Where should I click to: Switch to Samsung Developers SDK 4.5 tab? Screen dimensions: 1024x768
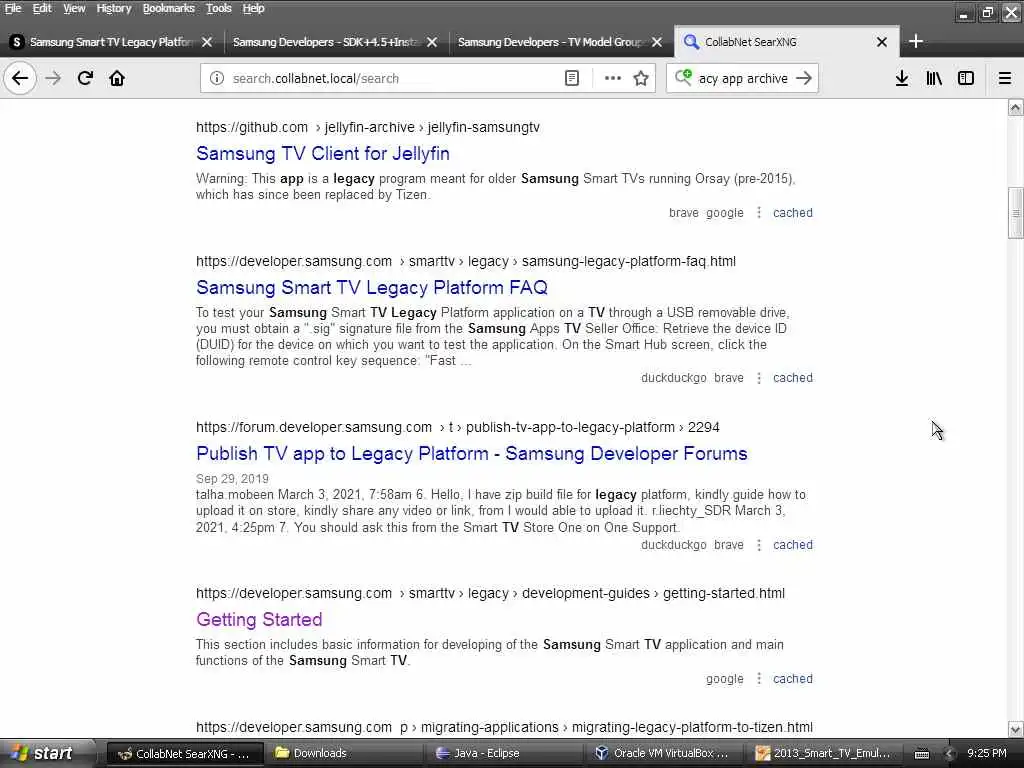tap(327, 42)
